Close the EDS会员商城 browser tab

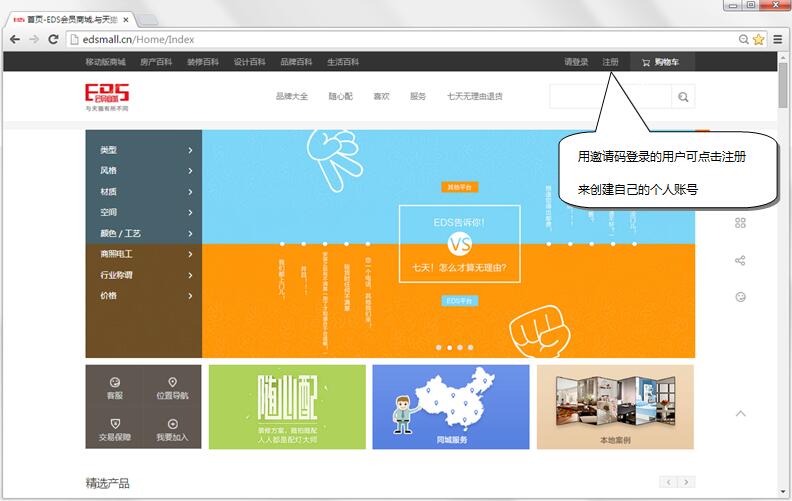click(126, 20)
